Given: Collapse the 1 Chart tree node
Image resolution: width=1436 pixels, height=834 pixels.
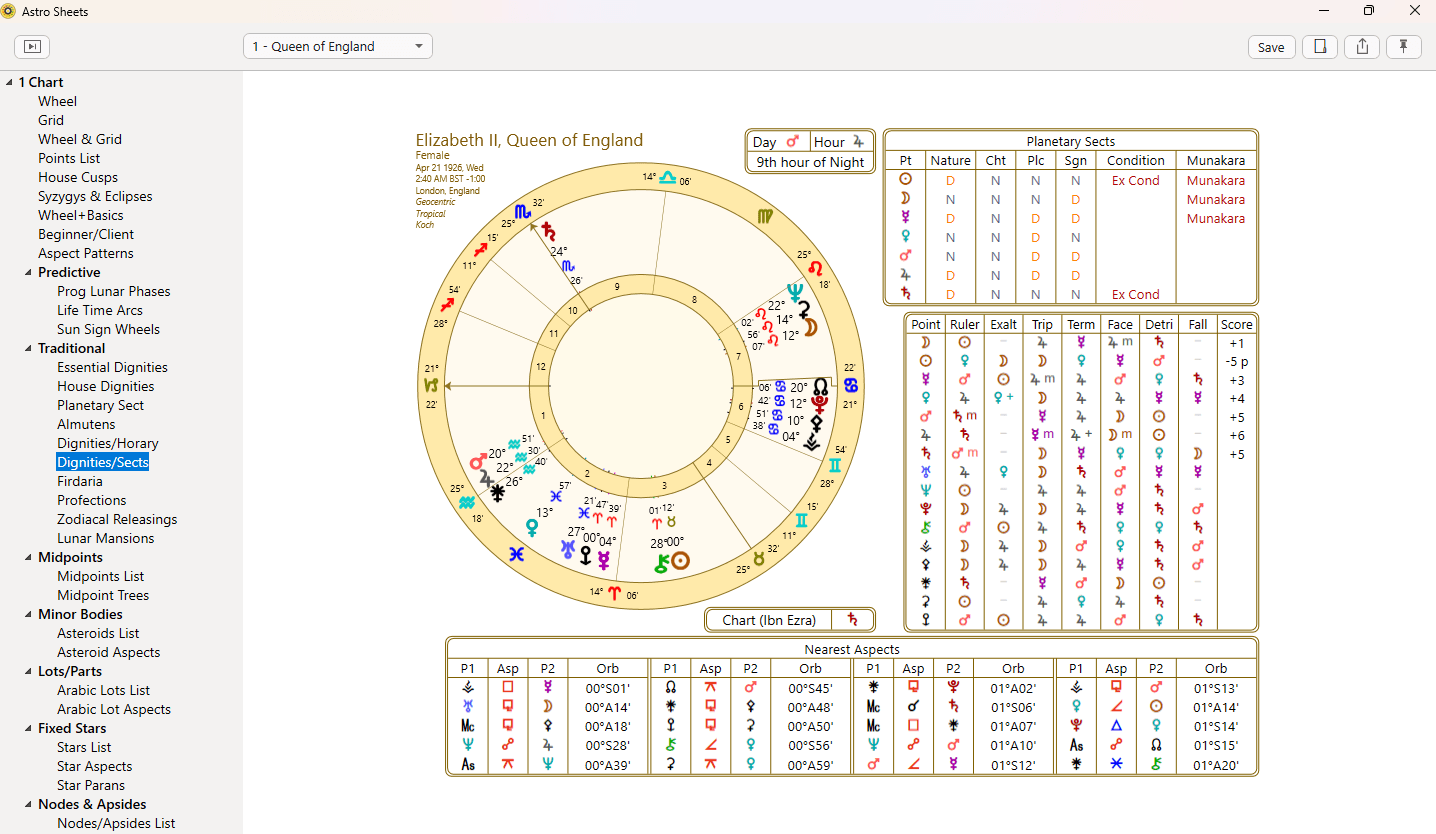Looking at the screenshot, I should [x=9, y=82].
